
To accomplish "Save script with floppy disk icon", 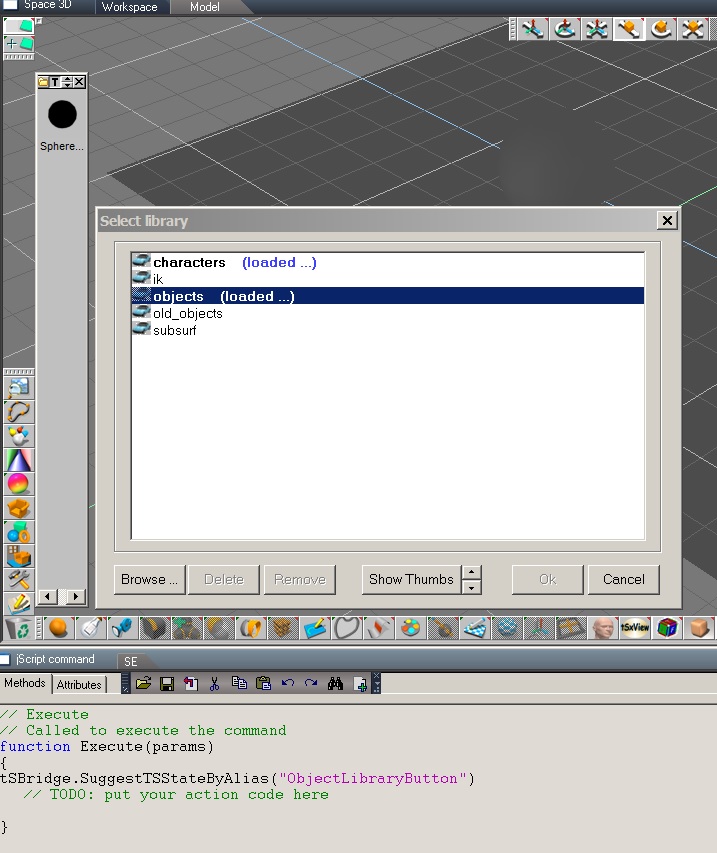I will pyautogui.click(x=167, y=683).
